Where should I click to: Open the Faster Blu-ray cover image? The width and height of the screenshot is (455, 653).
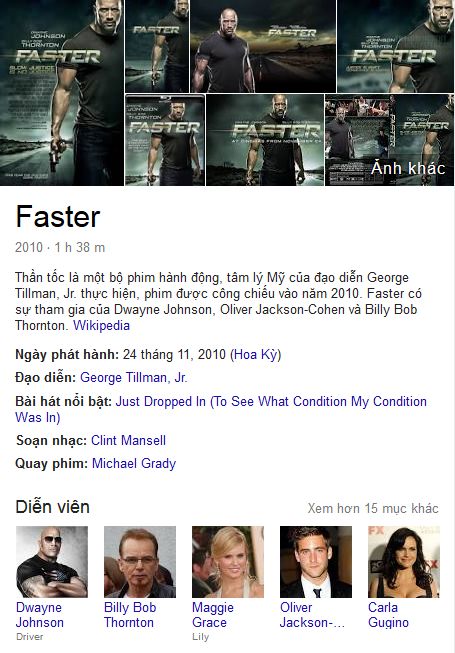tap(165, 140)
